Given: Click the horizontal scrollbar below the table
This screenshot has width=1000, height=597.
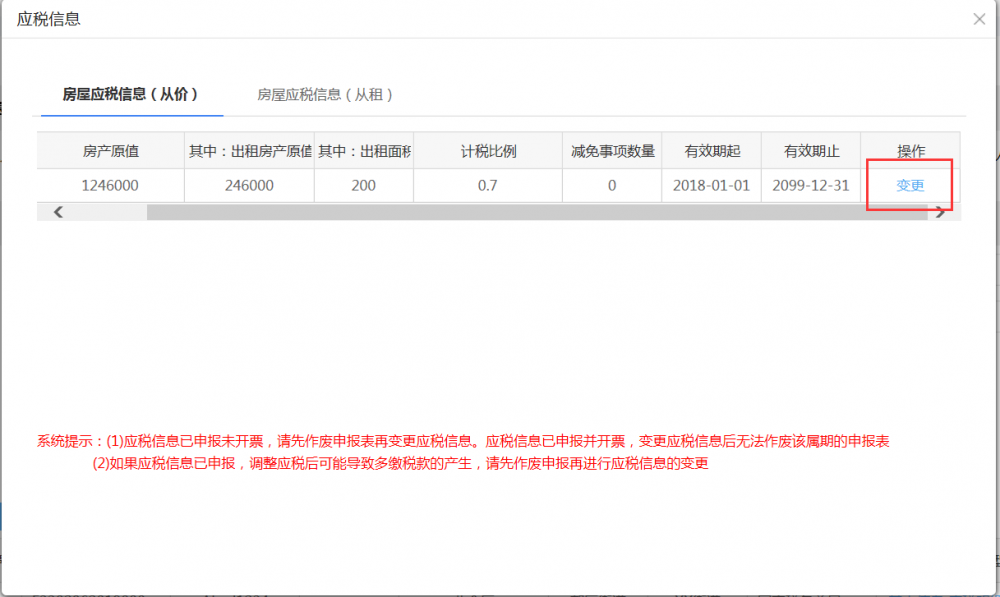Looking at the screenshot, I should (500, 212).
